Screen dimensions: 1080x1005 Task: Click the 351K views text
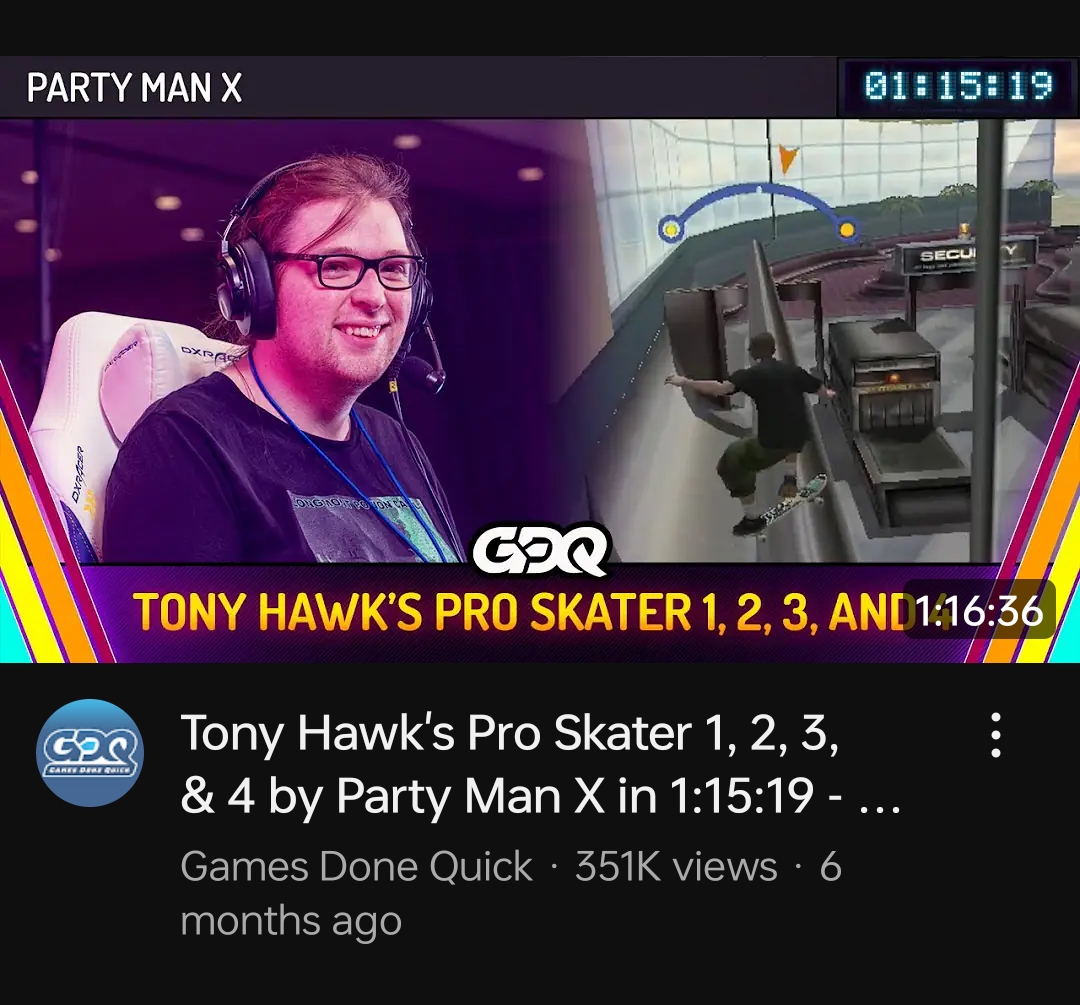pos(676,866)
